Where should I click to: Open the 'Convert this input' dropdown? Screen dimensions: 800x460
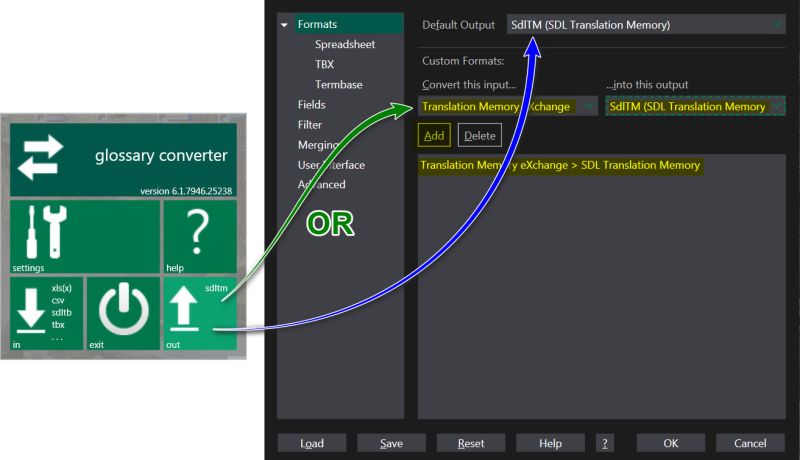coord(508,106)
